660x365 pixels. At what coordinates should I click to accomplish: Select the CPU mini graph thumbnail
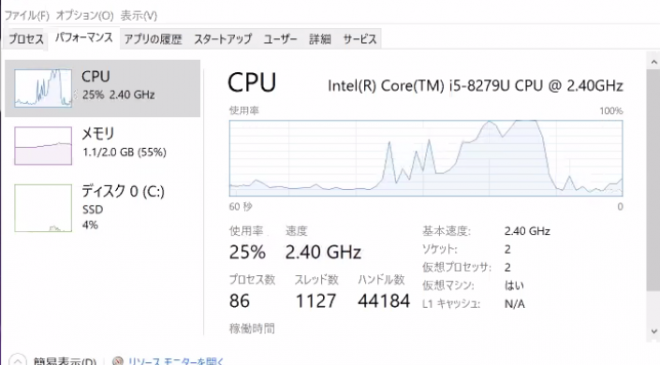(x=43, y=88)
